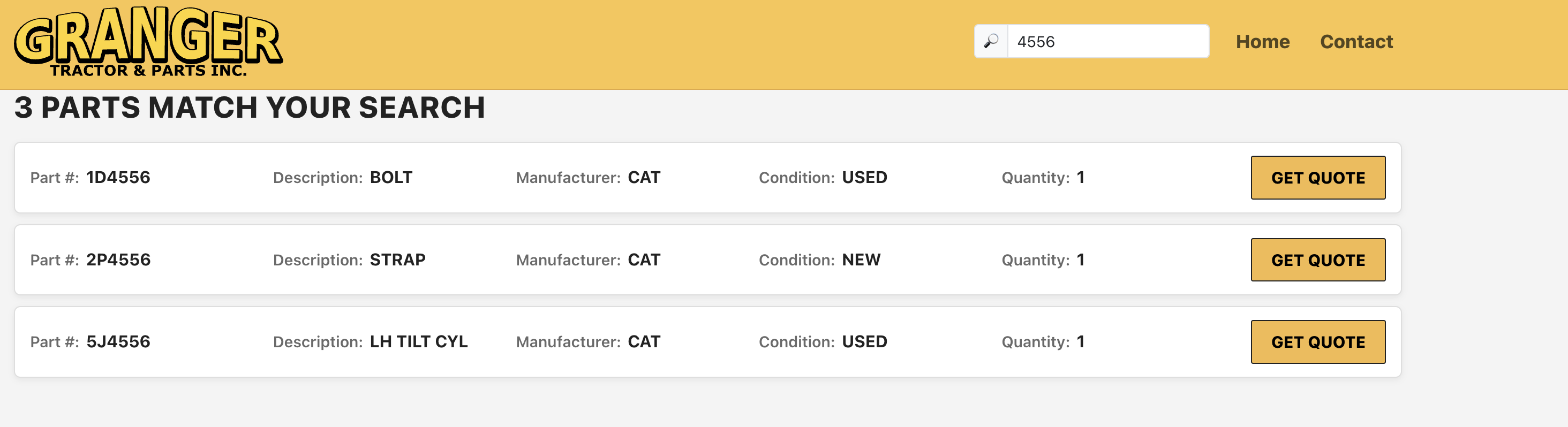Click part number 2P4556

pos(118,260)
